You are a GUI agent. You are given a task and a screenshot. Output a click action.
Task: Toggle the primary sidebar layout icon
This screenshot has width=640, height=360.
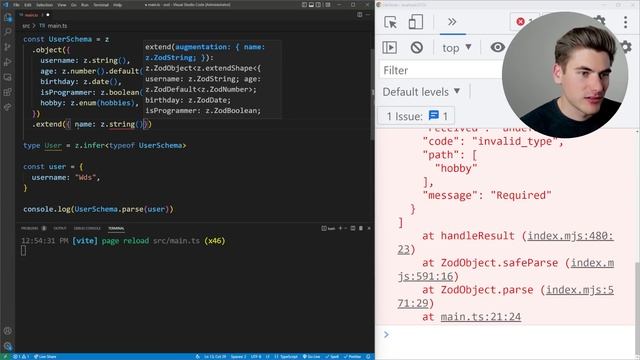304,5
